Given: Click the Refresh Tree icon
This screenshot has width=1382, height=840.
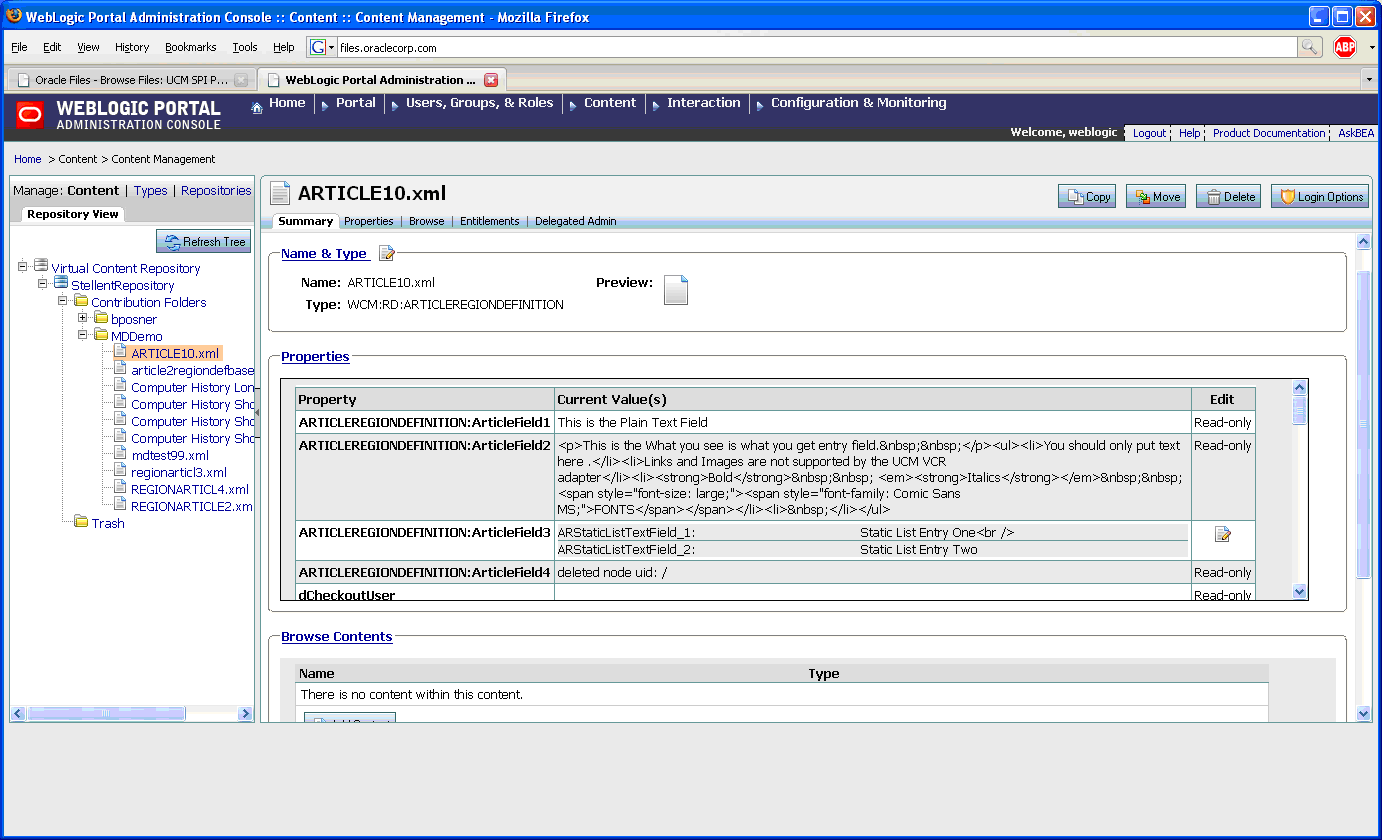Looking at the screenshot, I should (172, 241).
